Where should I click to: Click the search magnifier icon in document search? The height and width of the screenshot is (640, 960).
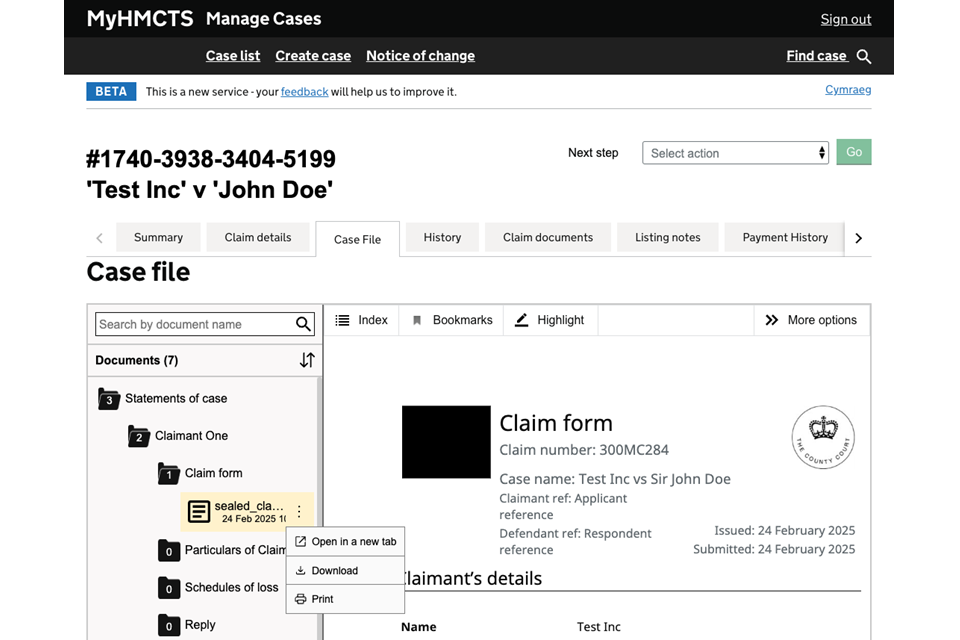tap(303, 324)
